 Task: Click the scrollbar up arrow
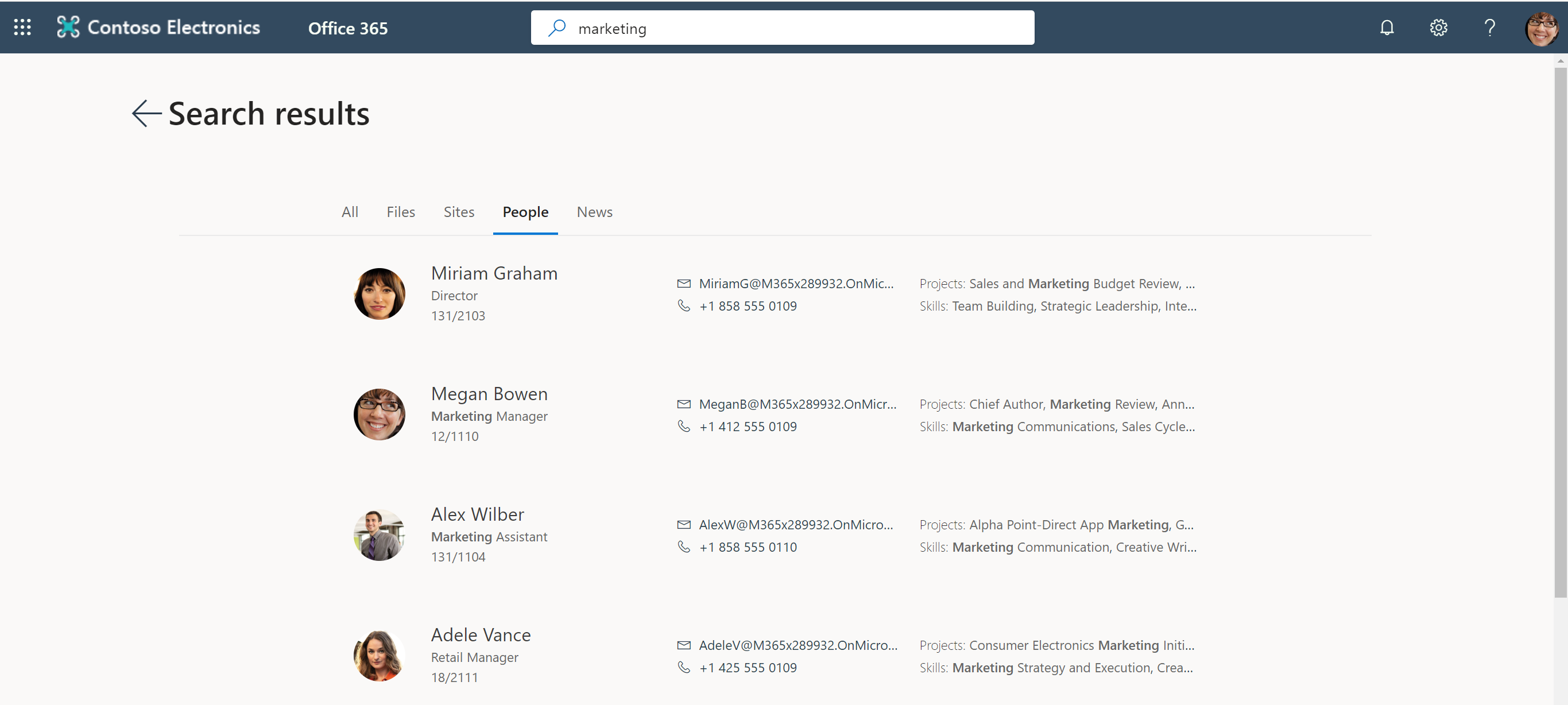pos(1560,61)
